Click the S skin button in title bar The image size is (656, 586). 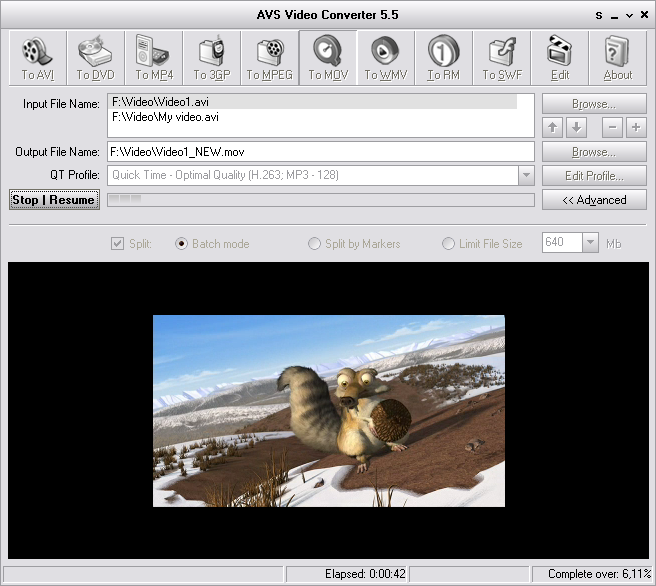point(599,15)
